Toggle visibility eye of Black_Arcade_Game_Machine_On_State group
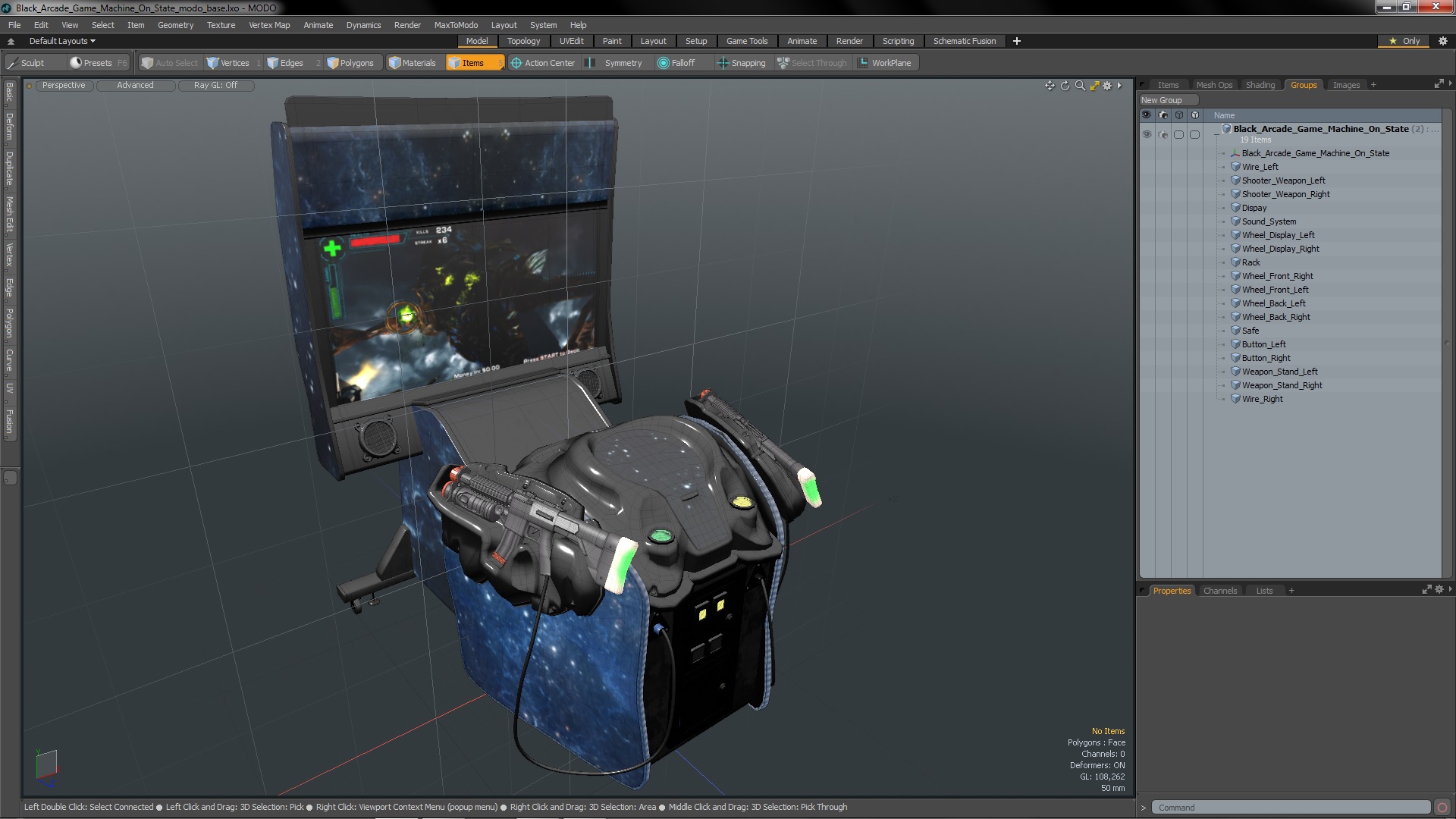The height and width of the screenshot is (819, 1456). tap(1147, 134)
